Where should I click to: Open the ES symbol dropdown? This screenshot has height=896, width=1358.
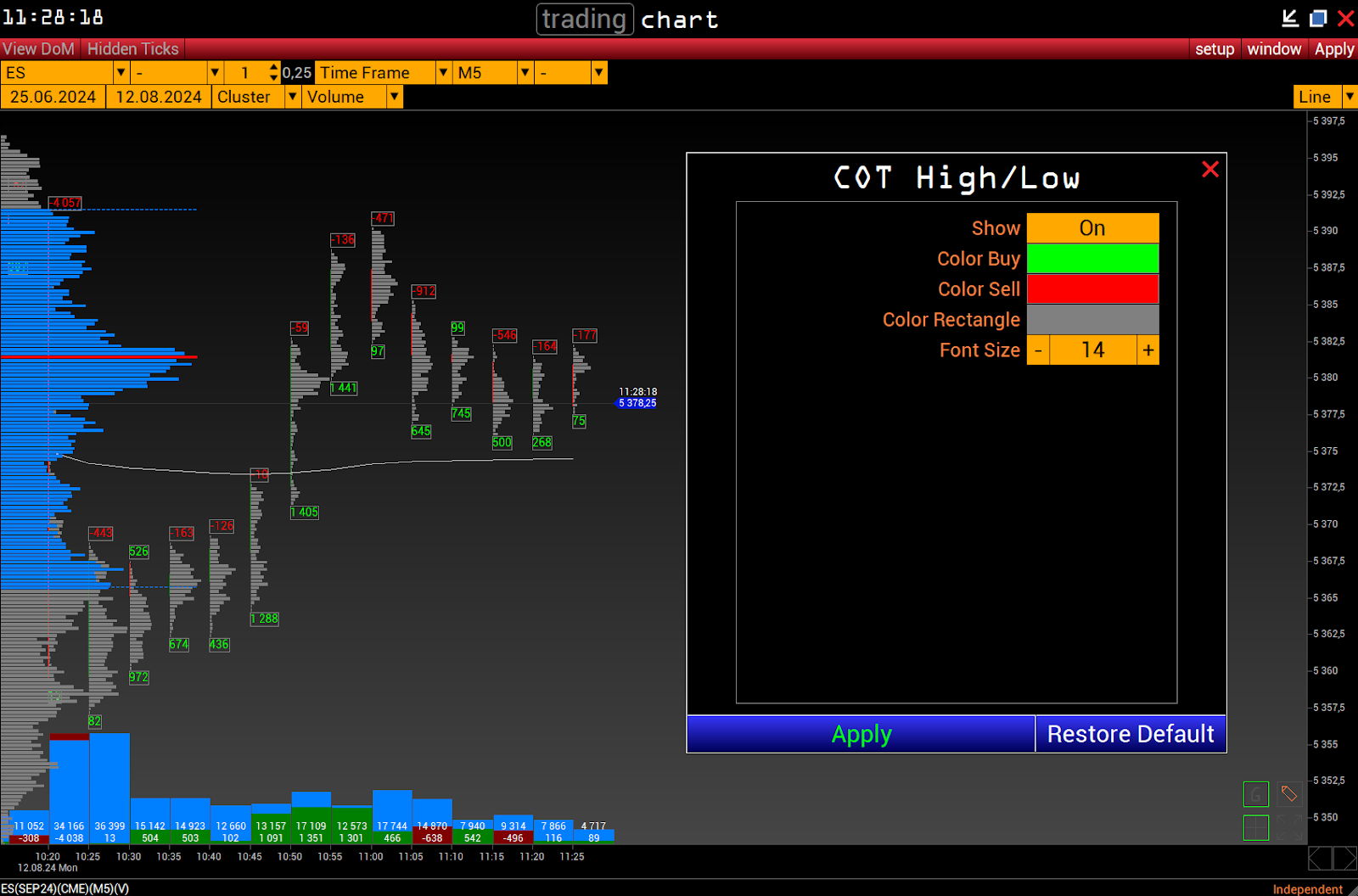[121, 73]
